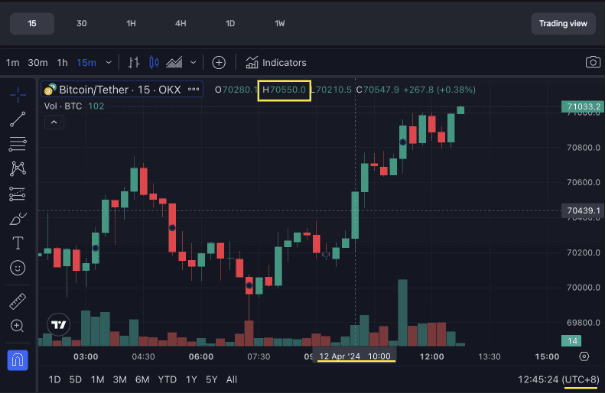Expand the chart style dropdown arrow
The width and height of the screenshot is (606, 393).
[193, 62]
